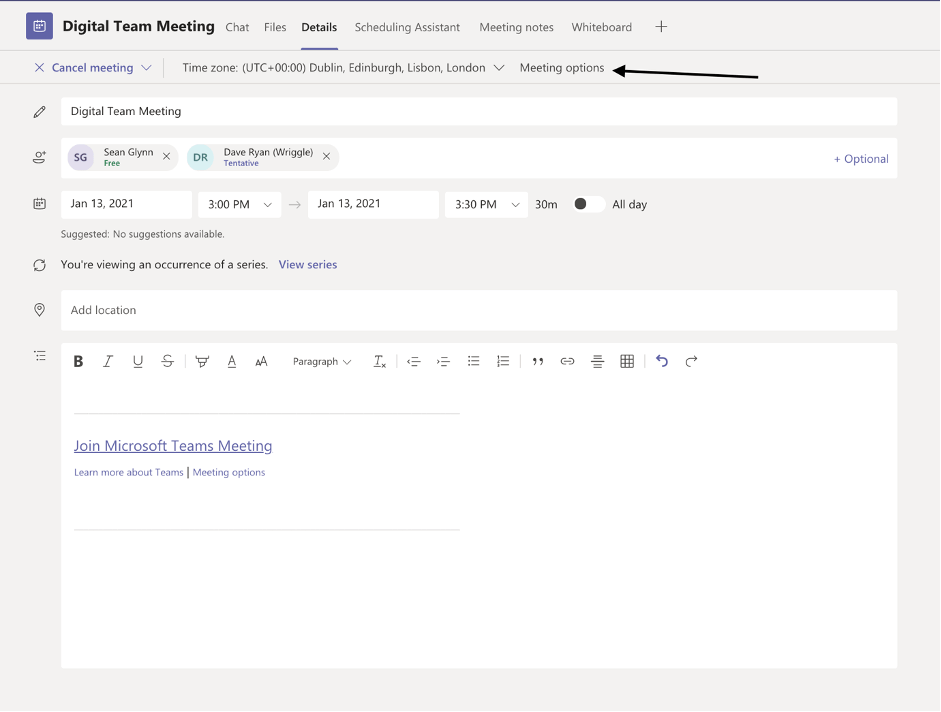
Task: Open the Whiteboard tab
Action: tap(601, 27)
